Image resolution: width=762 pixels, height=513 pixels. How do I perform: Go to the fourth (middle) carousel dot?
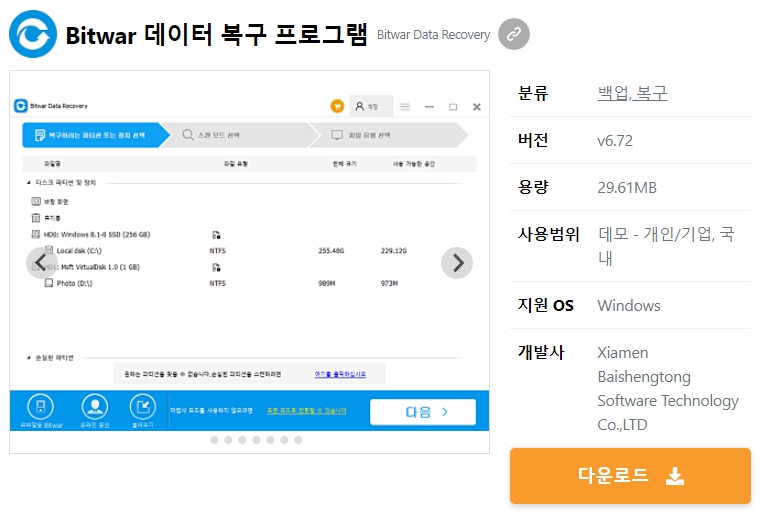click(256, 440)
